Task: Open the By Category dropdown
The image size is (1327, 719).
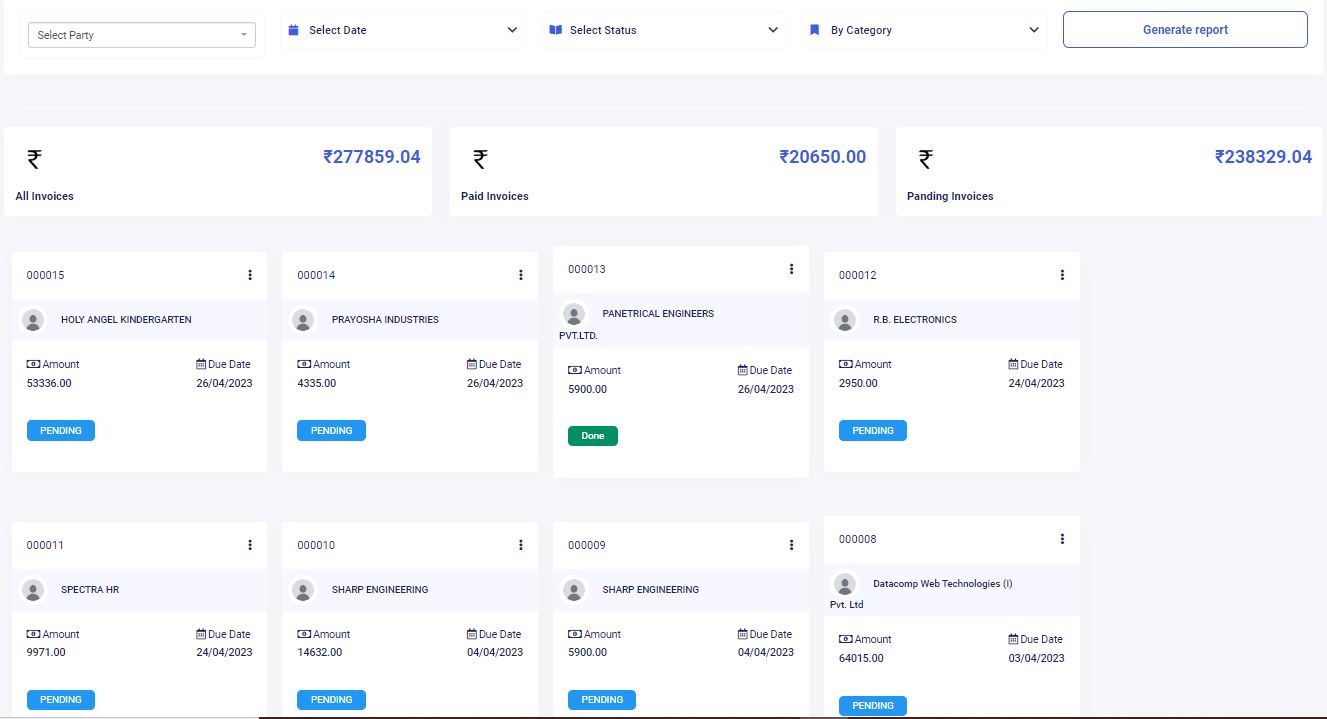Action: 924,30
